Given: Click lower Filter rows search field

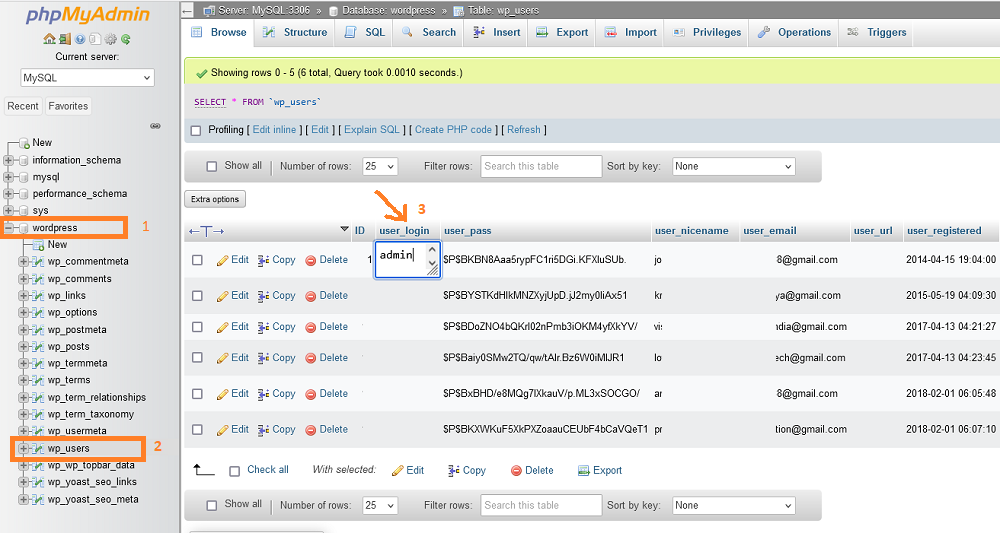Looking at the screenshot, I should [541, 505].
